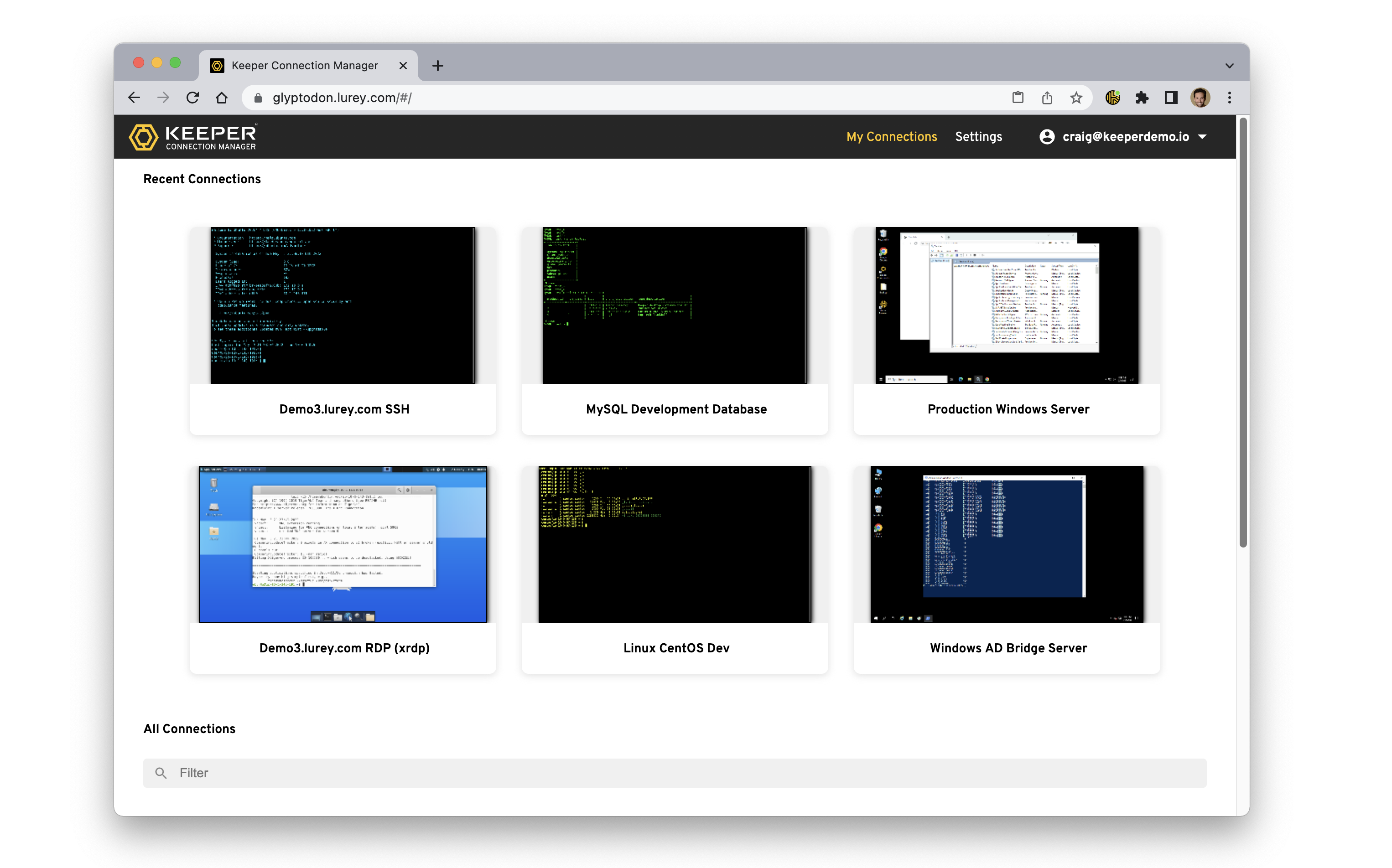1392x868 pixels.
Task: Click the browser back arrow
Action: tap(135, 98)
